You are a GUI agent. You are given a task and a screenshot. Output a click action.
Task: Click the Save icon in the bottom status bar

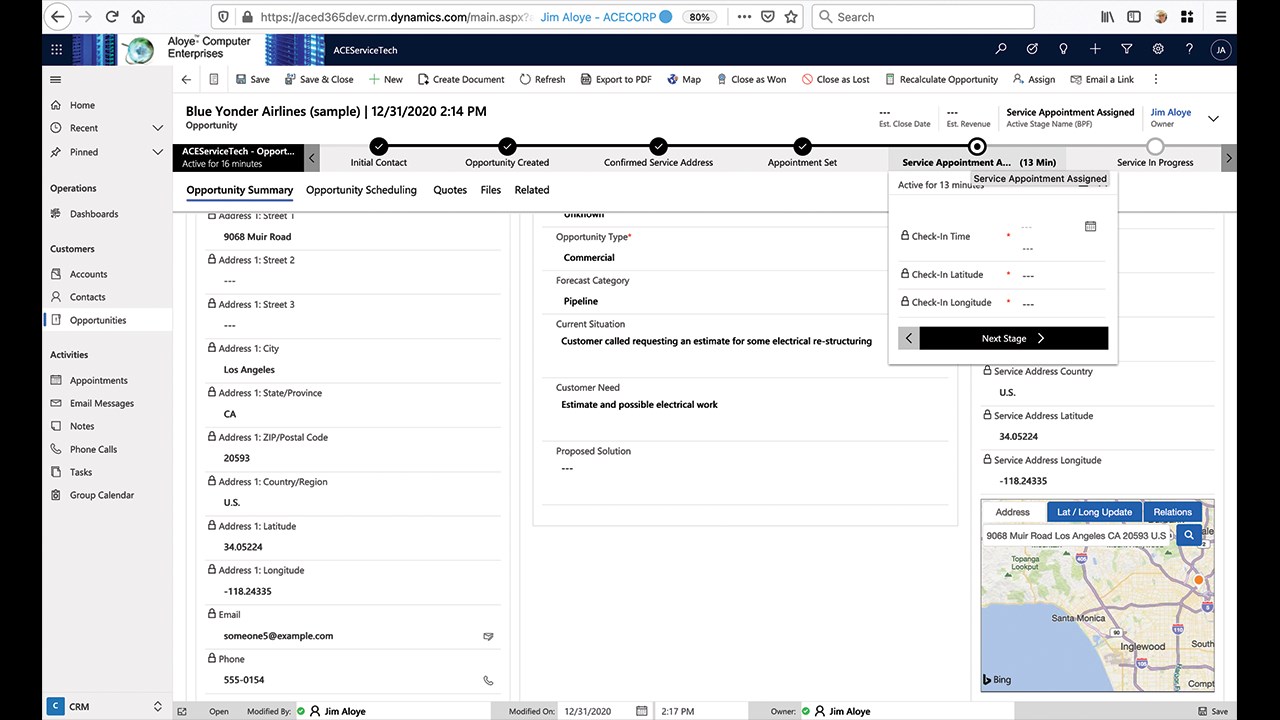click(1212, 712)
